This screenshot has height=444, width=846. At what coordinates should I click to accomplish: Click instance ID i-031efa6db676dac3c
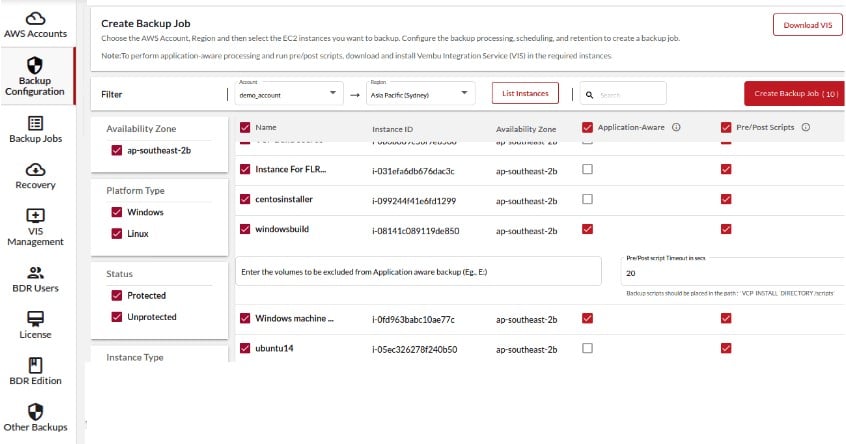[413, 172]
